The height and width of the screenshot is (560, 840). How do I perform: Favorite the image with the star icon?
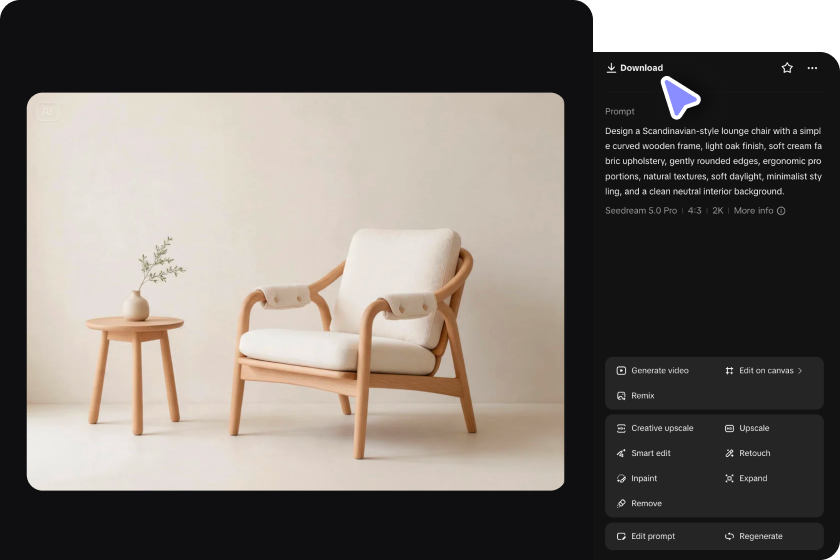(787, 68)
